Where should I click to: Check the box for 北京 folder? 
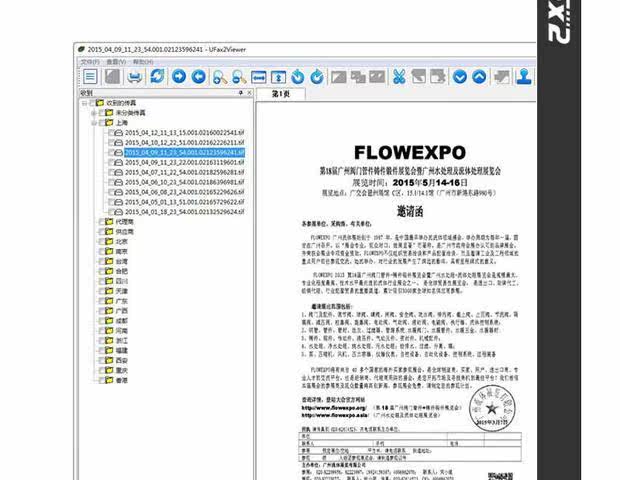click(x=101, y=242)
